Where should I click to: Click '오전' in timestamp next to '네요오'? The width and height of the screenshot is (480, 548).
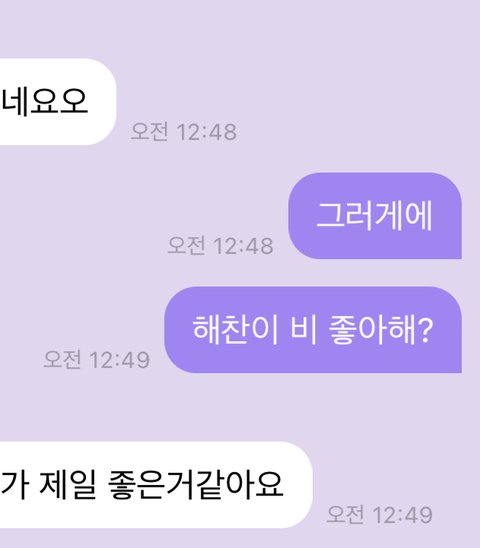point(149,132)
